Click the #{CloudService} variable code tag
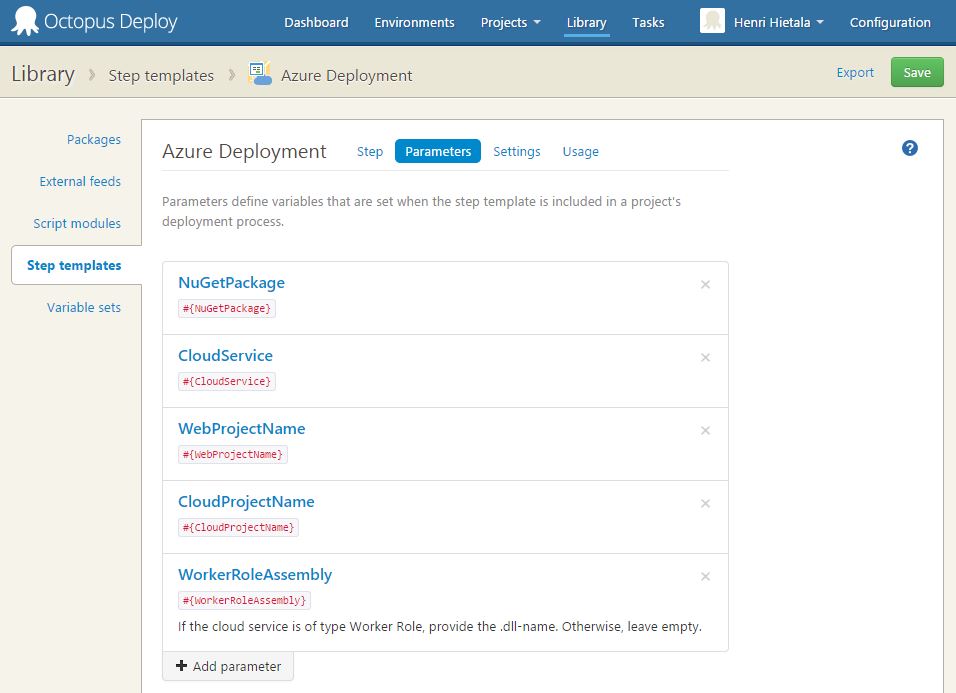Image resolution: width=956 pixels, height=693 pixels. [x=227, y=382]
